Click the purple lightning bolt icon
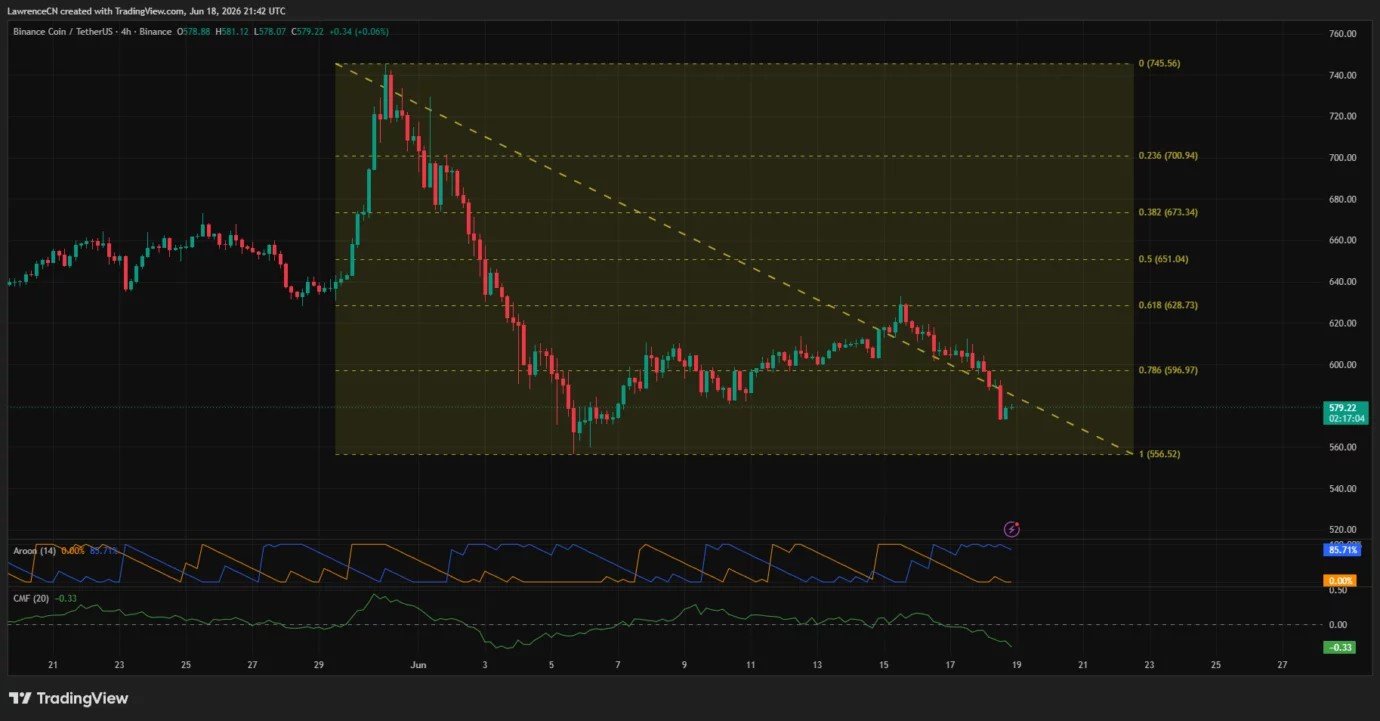The height and width of the screenshot is (721, 1380). [x=1012, y=528]
